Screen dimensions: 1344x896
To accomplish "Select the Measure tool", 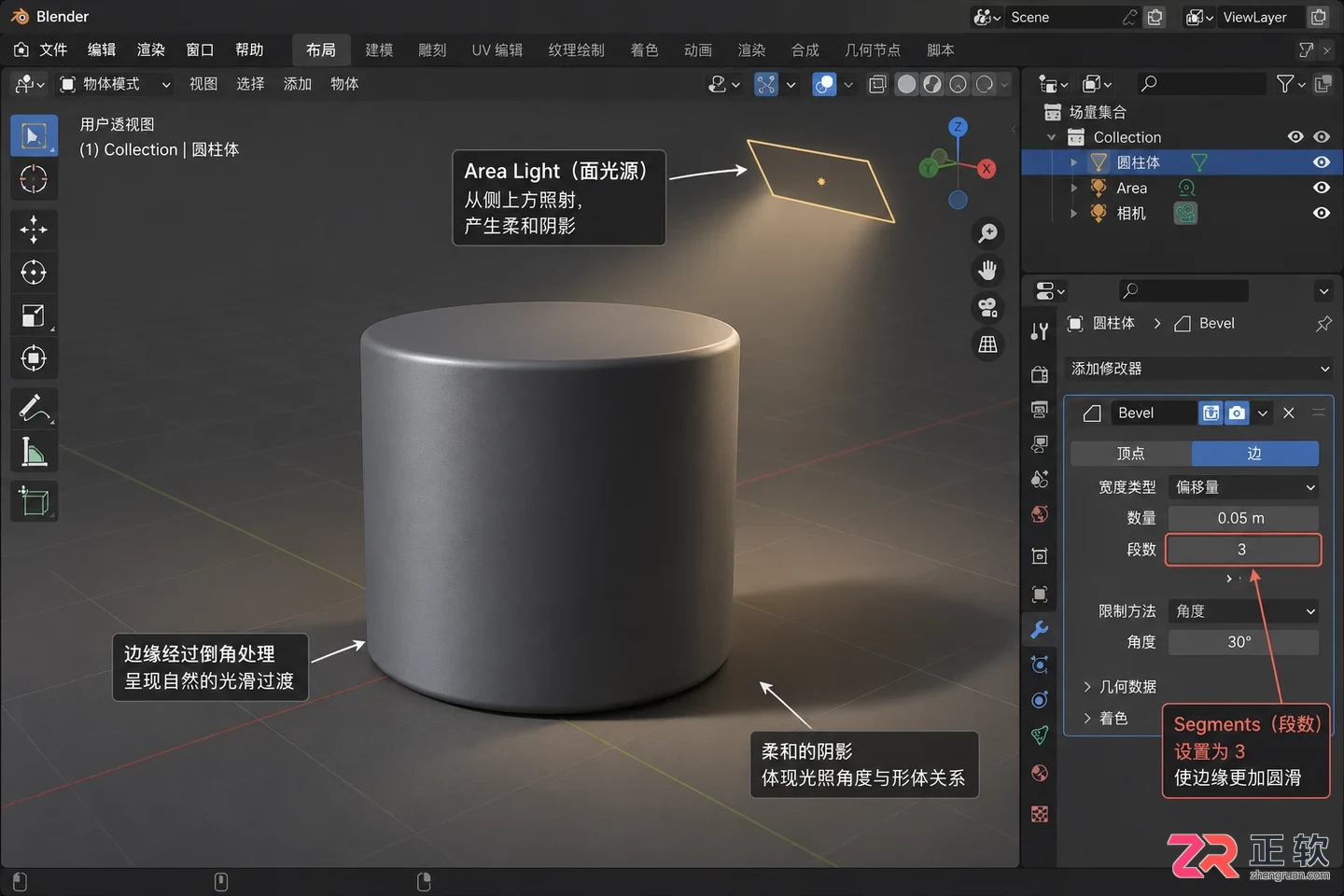I will click(35, 453).
